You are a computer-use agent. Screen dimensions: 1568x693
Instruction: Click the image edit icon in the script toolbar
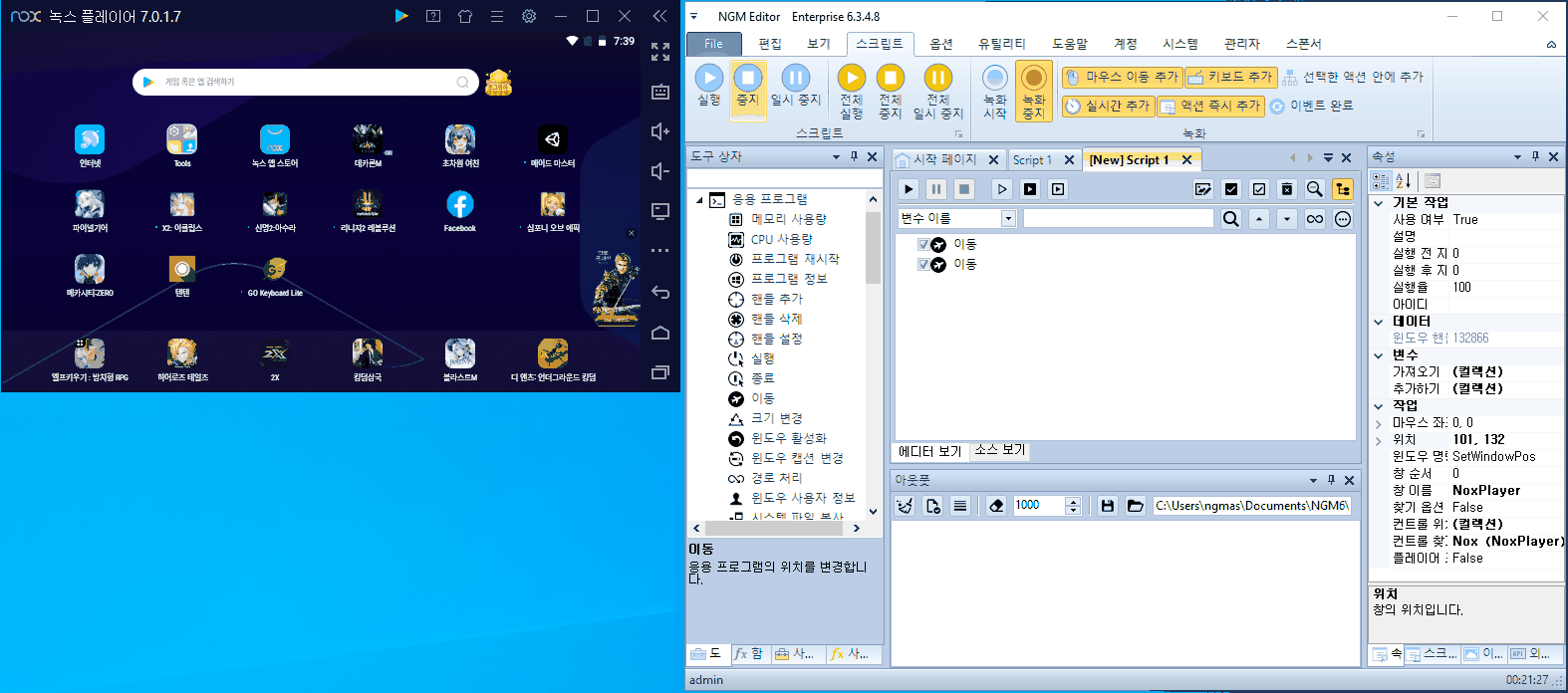(1203, 189)
